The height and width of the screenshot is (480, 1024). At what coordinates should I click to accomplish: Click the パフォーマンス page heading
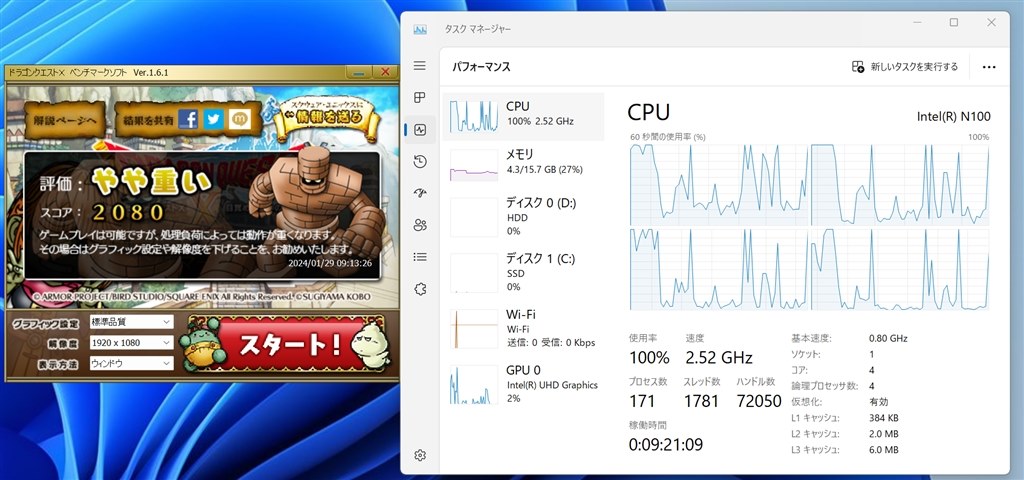(481, 67)
